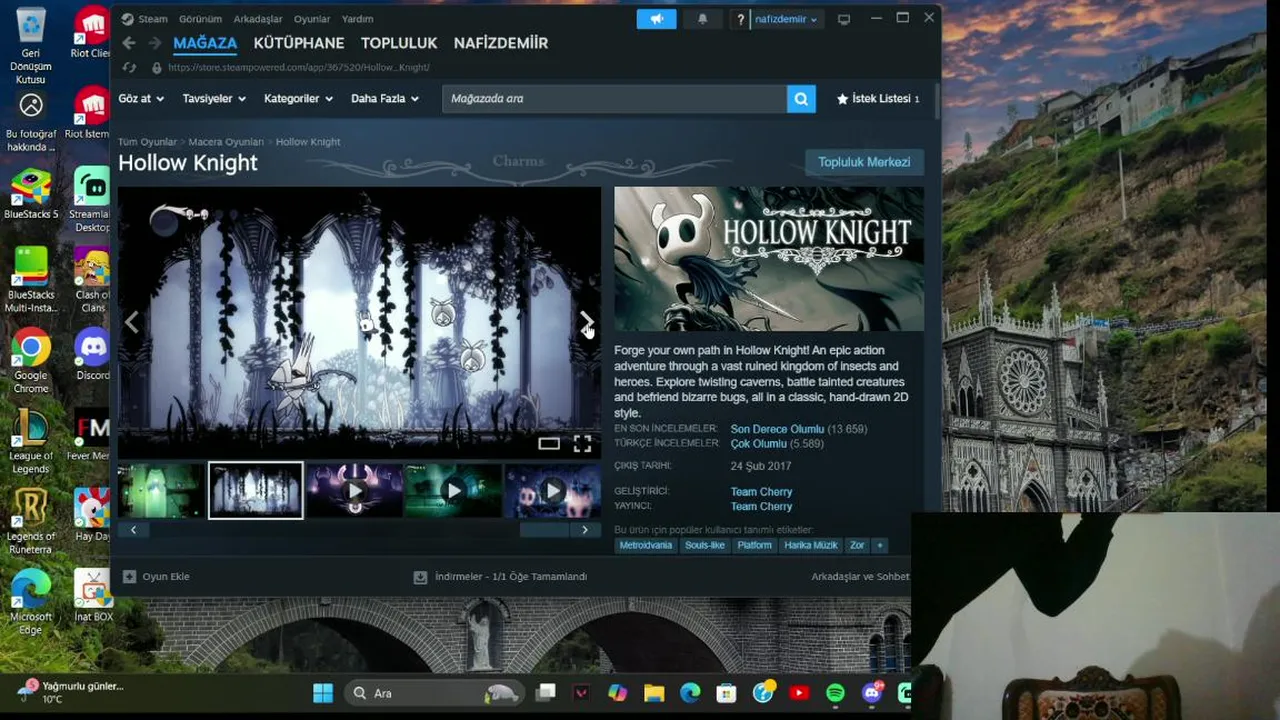The width and height of the screenshot is (1280, 720).
Task: Click the Harika Müzik tag
Action: 811,545
